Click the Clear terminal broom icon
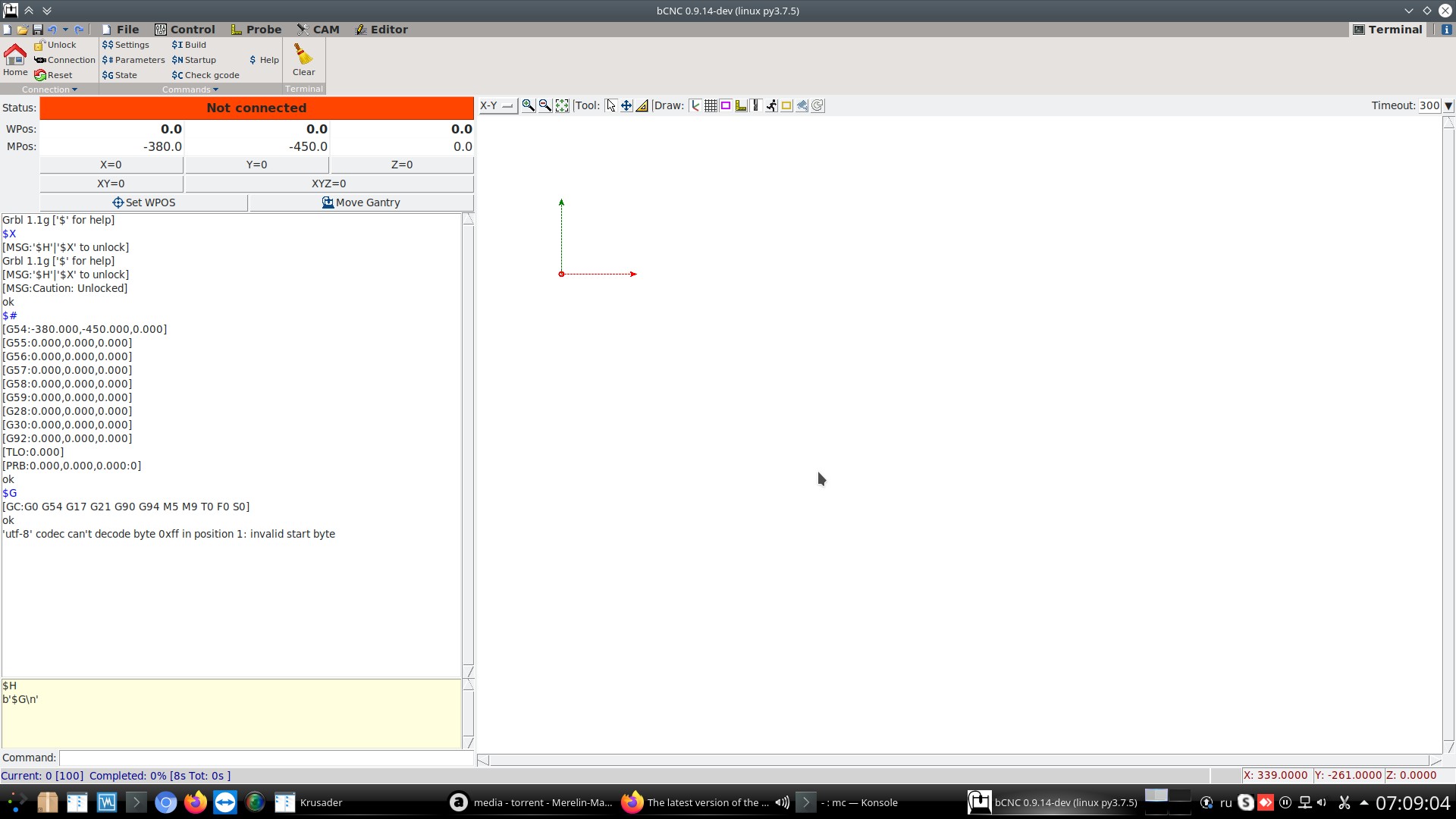1456x819 pixels. click(303, 55)
